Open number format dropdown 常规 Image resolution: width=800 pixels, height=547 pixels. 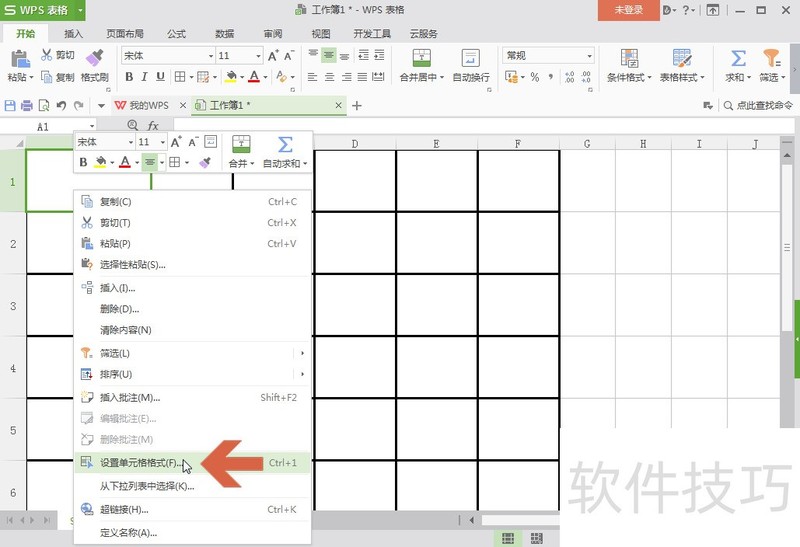tap(589, 56)
